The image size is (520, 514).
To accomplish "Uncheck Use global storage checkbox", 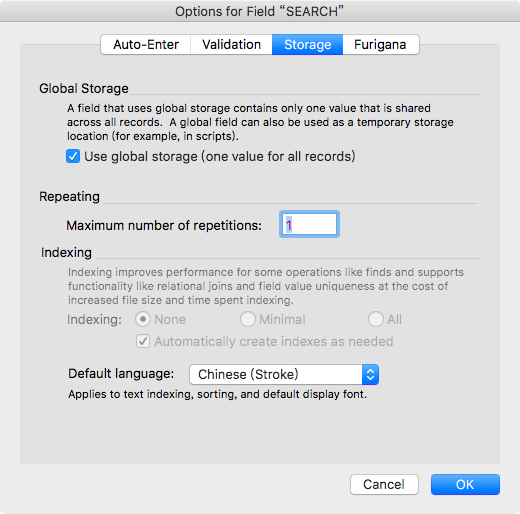I will [x=73, y=156].
